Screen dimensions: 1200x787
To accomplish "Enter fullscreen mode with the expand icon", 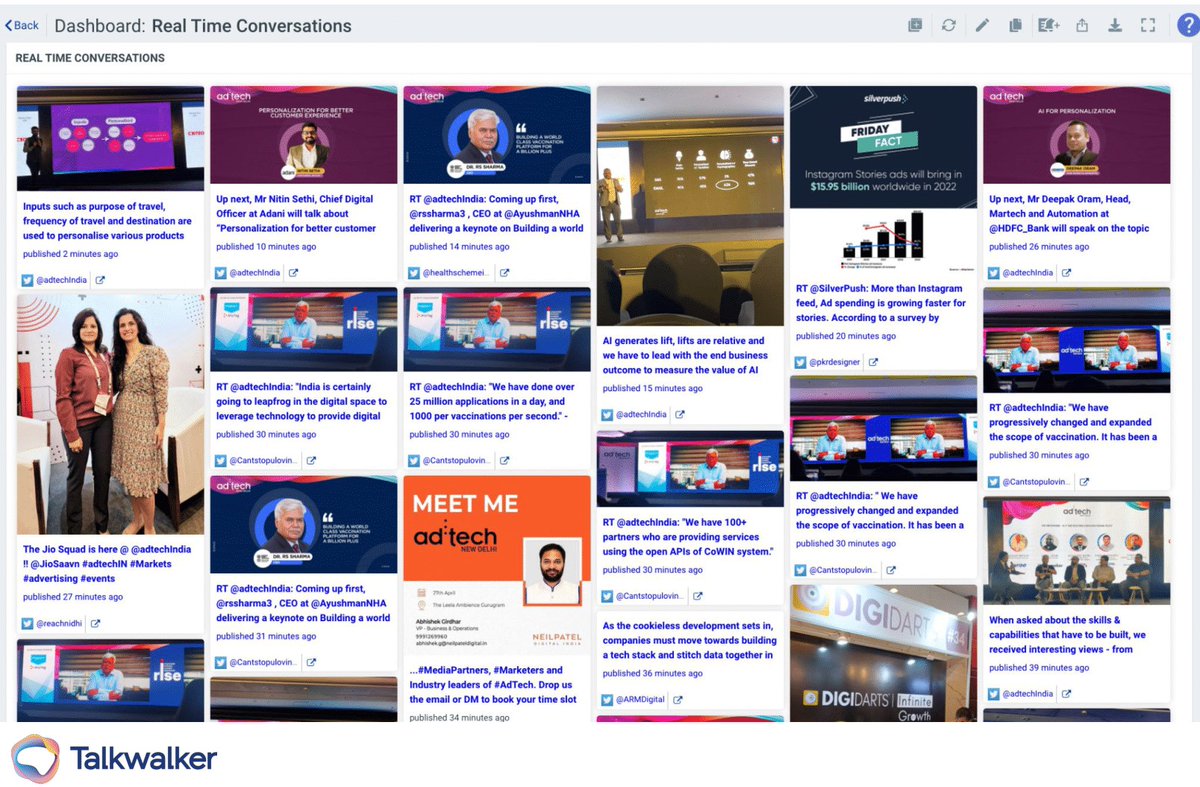I will [x=1148, y=26].
